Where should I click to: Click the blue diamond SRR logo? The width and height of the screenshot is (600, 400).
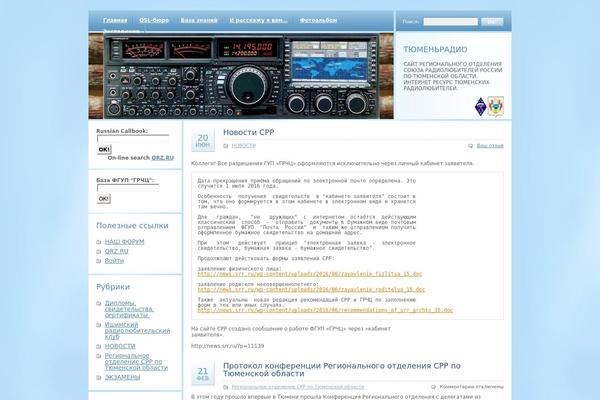tap(480, 107)
